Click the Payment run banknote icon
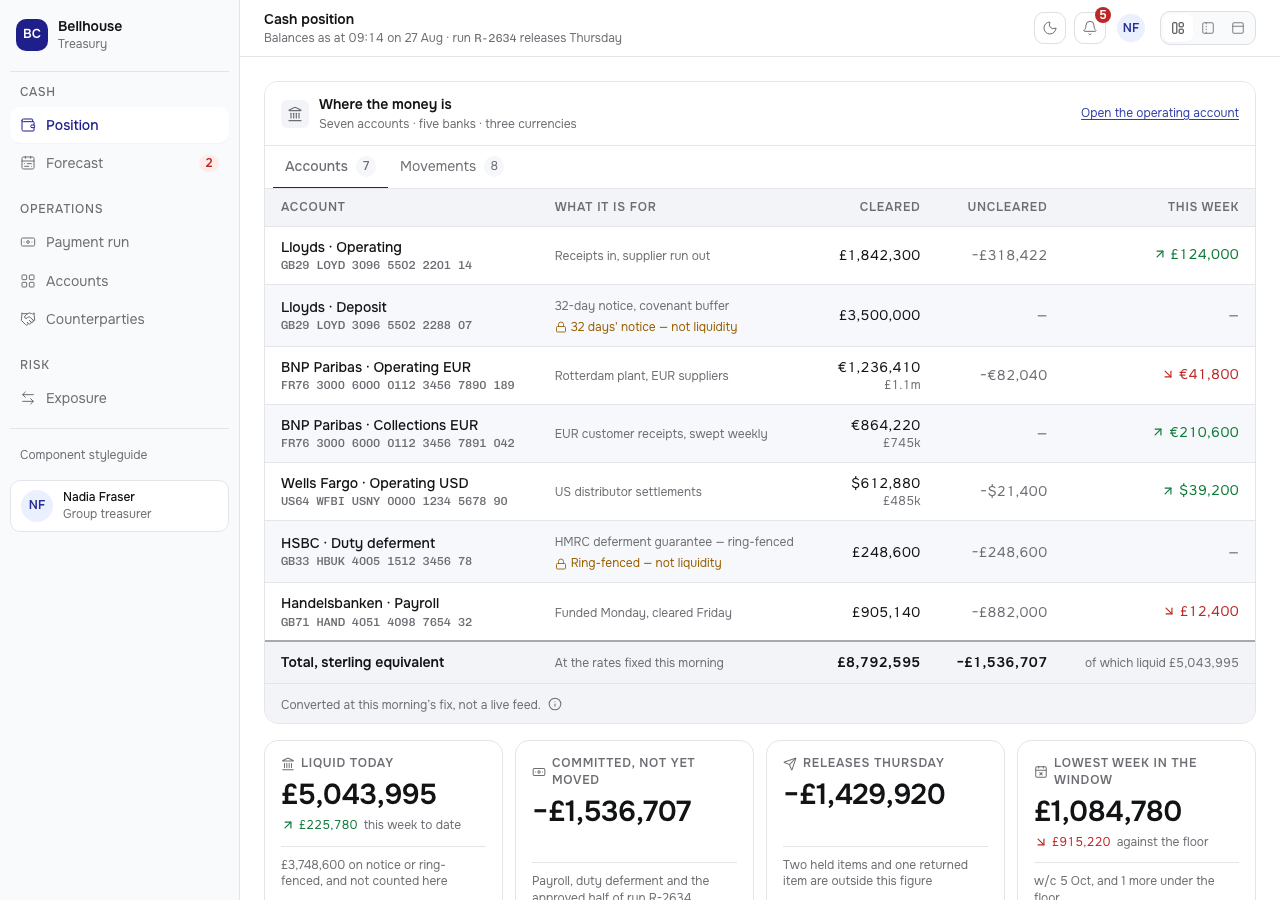Screen dimensions: 1280x900 [x=28, y=242]
